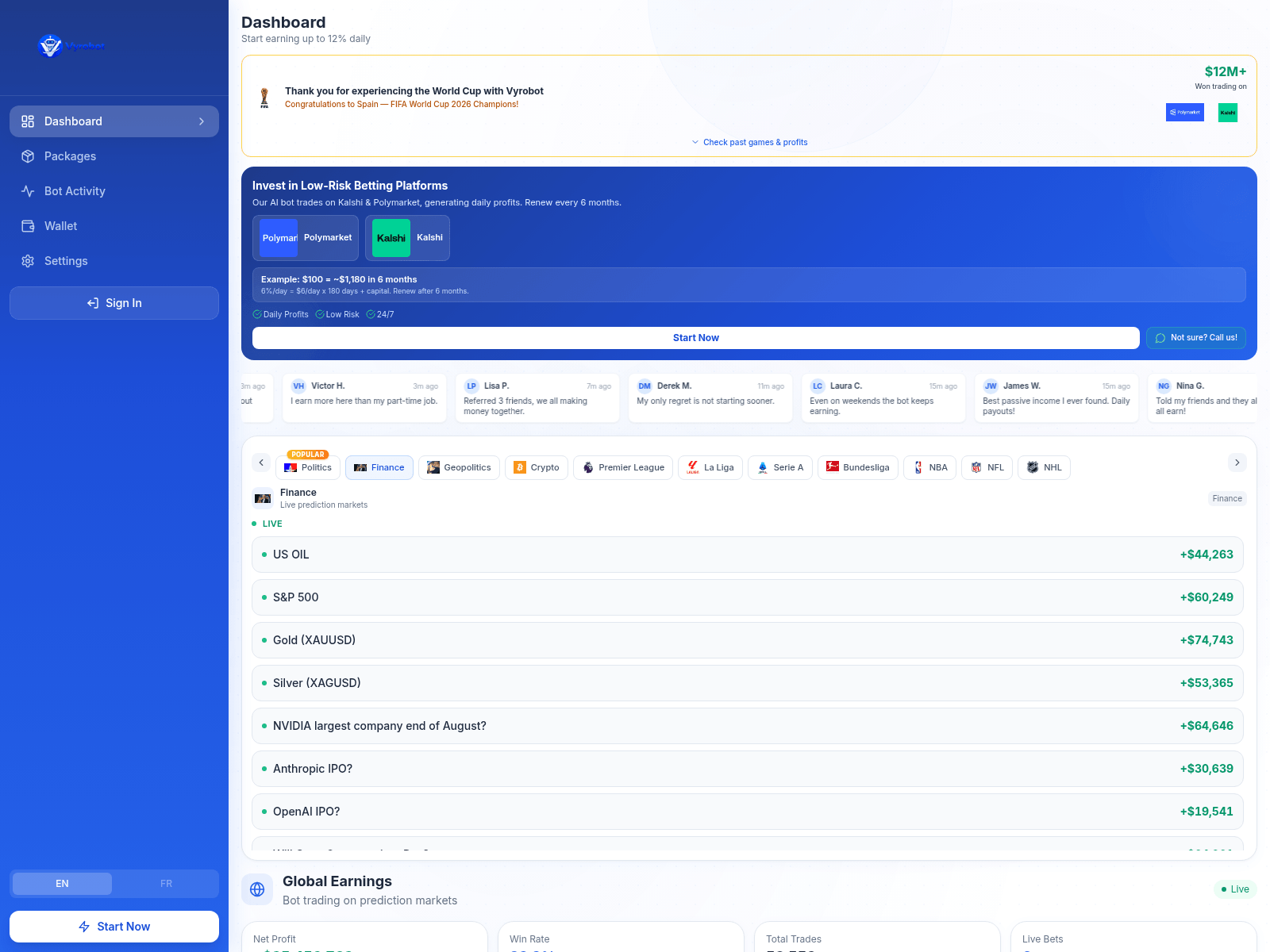Open the Crypto category tab
Viewport: 1270px width, 952px height.
(537, 468)
